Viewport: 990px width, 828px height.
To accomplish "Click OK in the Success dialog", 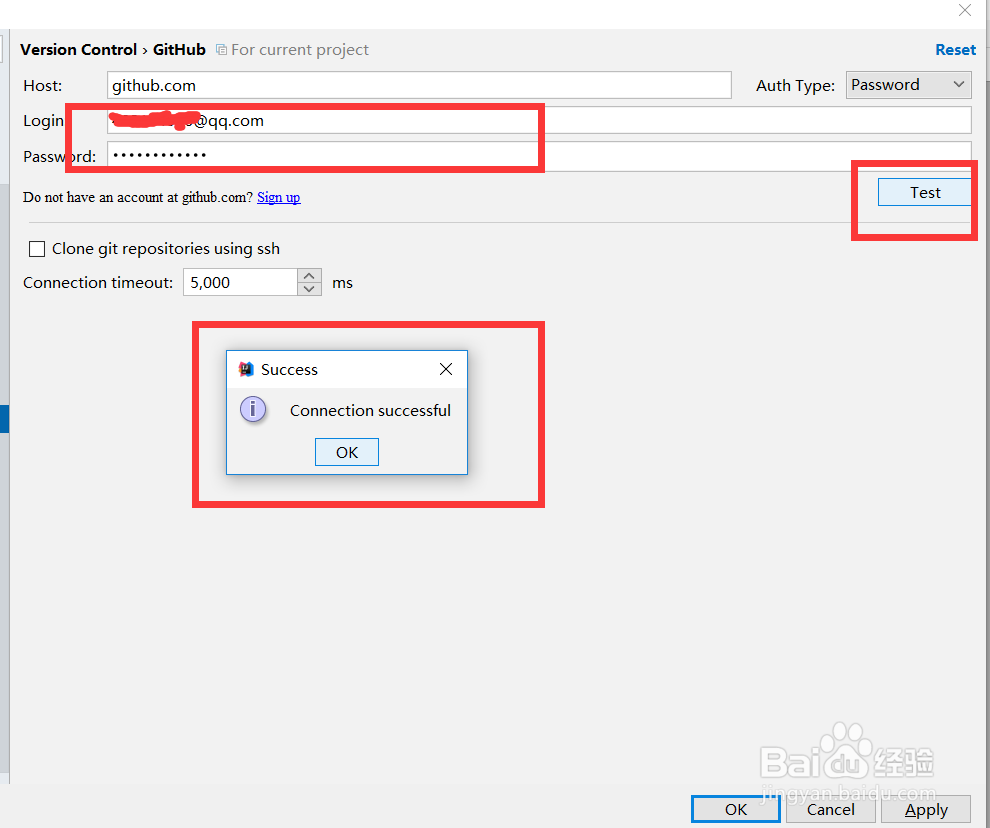I will [x=347, y=452].
